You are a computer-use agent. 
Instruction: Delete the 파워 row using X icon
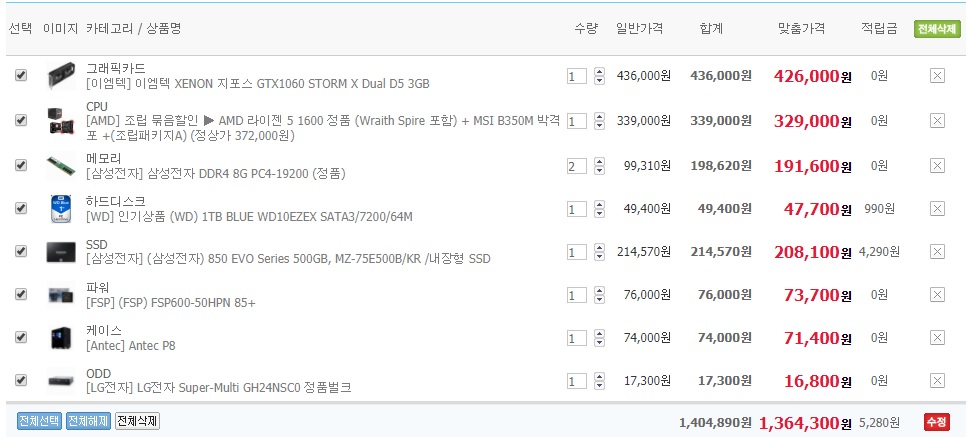tap(937, 295)
